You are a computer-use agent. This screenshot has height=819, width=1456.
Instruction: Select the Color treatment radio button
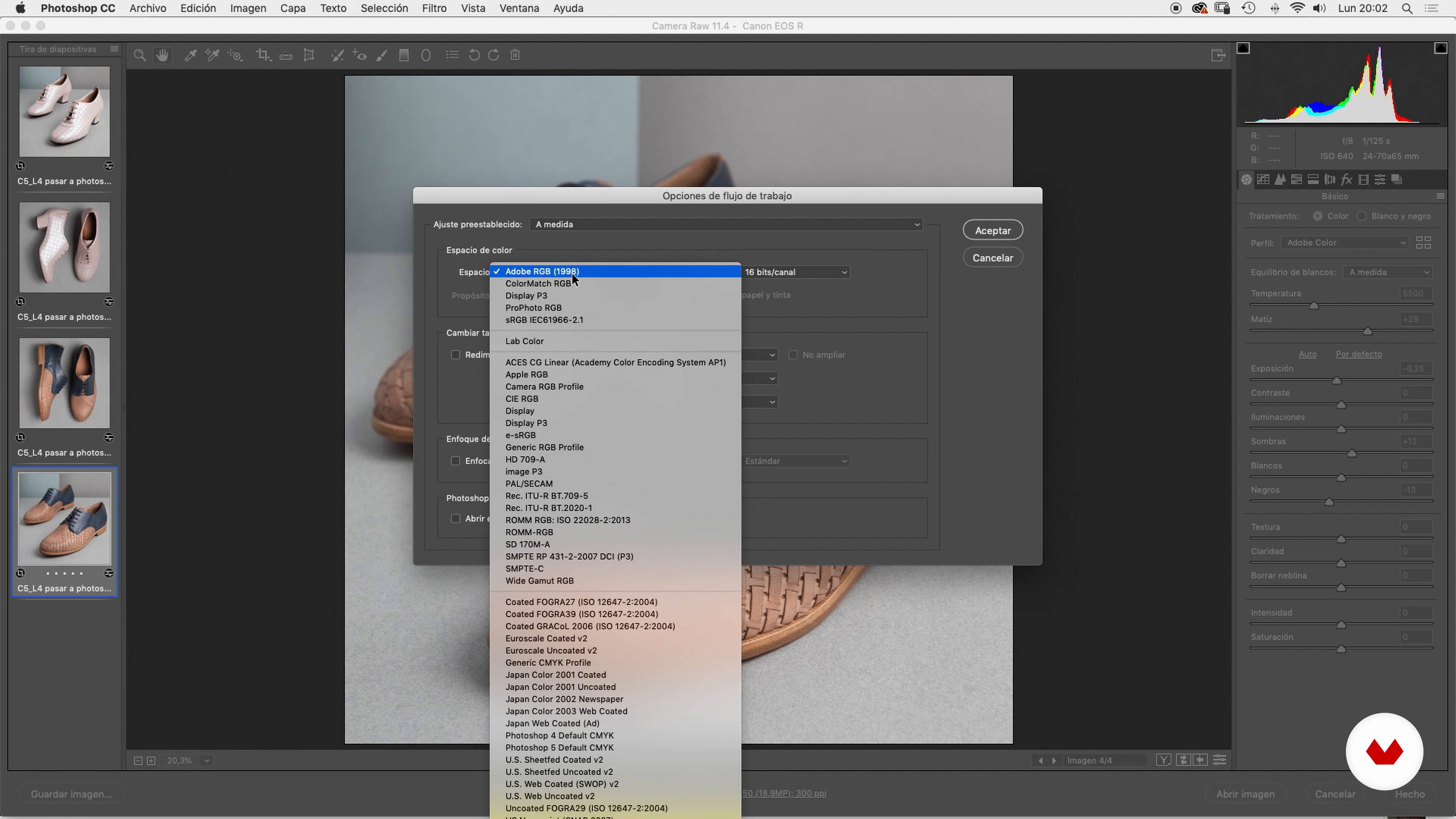[1318, 216]
